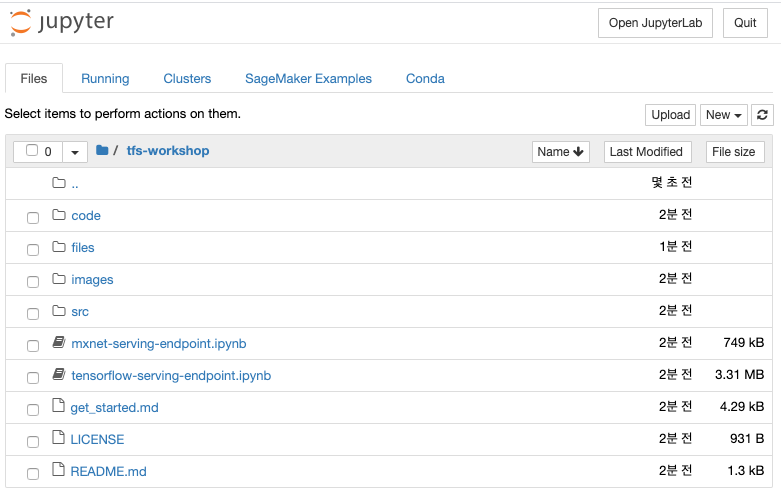Sort files by Name column

(560, 152)
